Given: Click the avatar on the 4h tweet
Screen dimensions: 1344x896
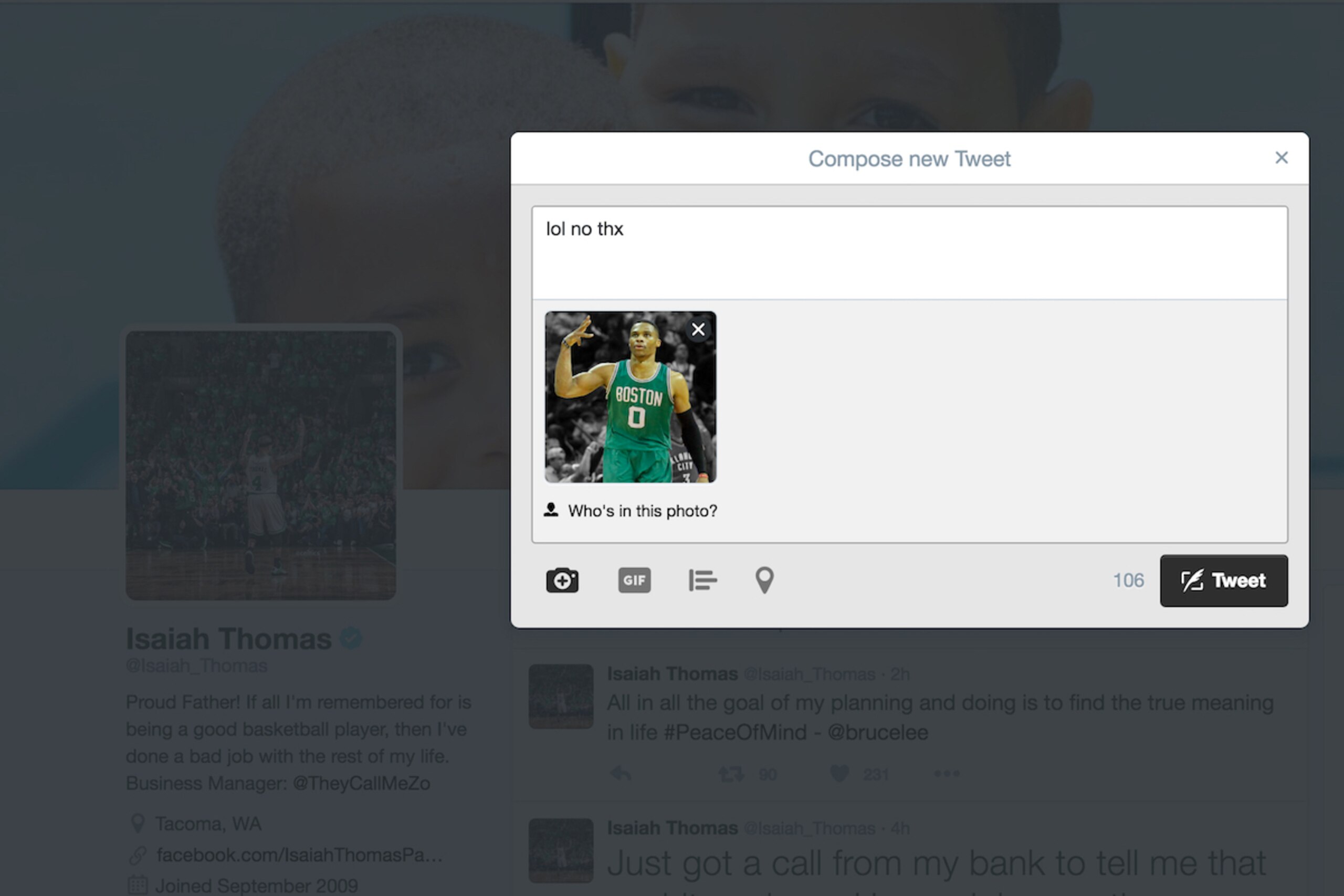Looking at the screenshot, I should click(561, 850).
